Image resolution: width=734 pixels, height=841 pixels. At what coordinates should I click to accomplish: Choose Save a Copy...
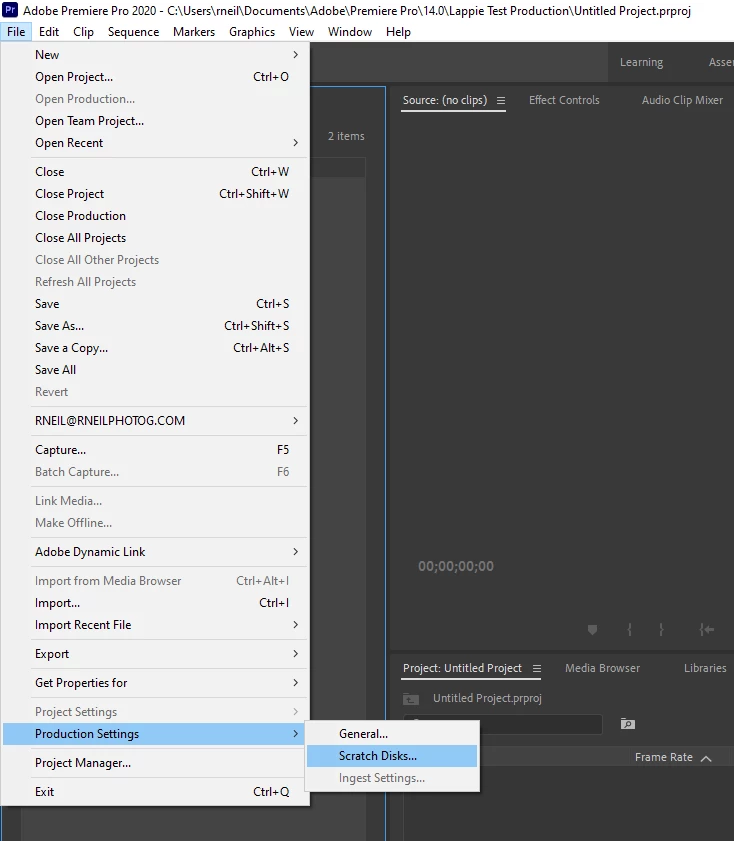click(x=155, y=348)
